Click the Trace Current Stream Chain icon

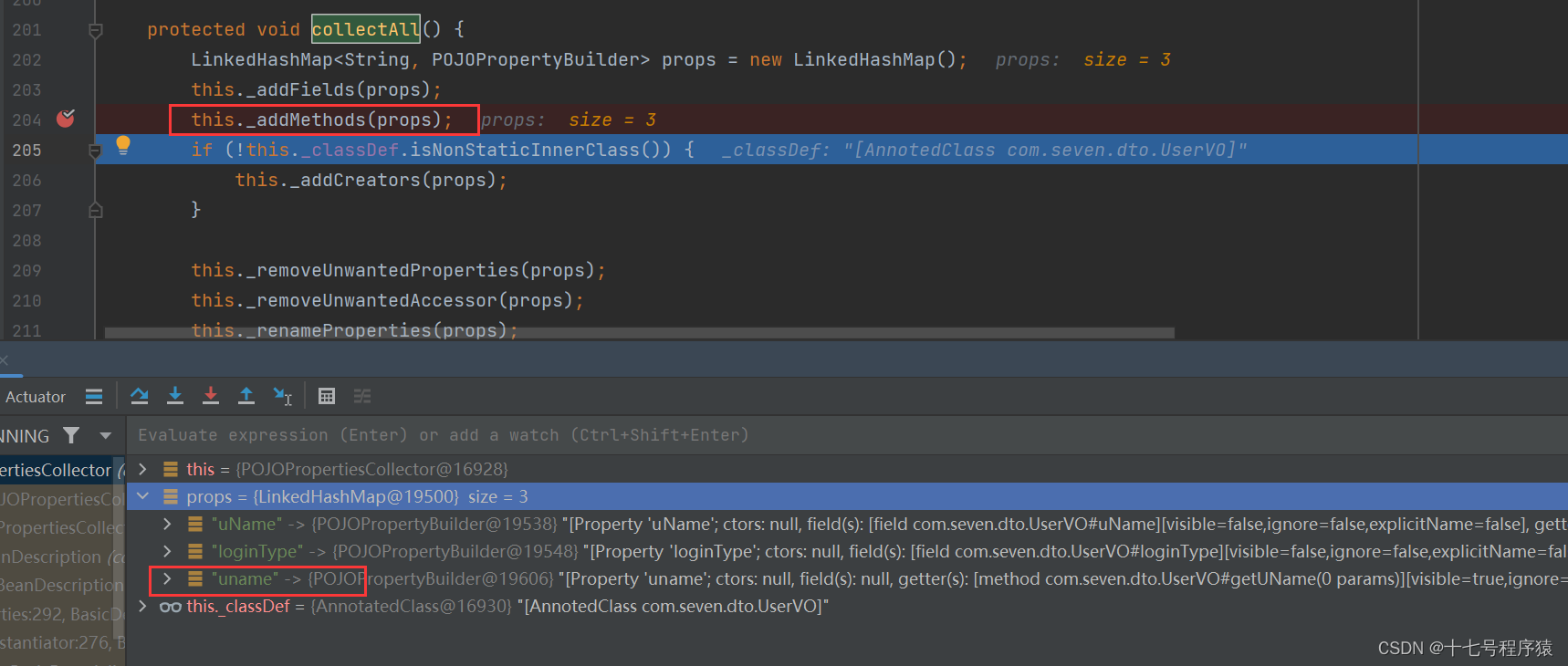coord(362,396)
